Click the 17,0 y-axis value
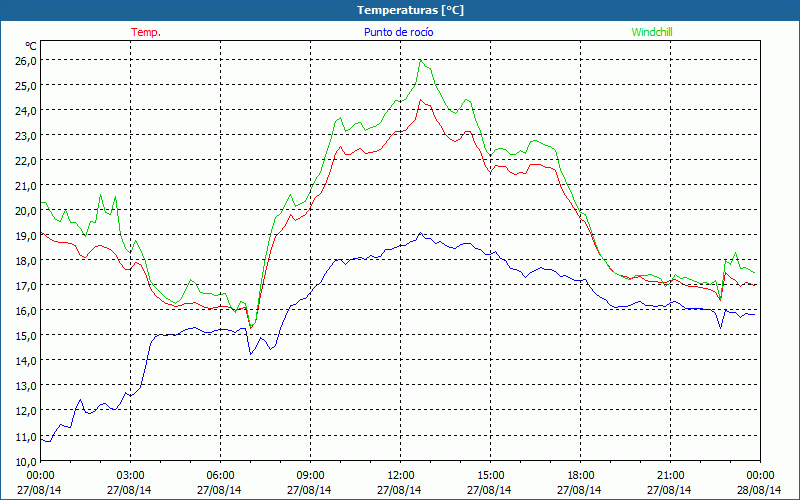Viewport: 800px width, 500px height. click(24, 286)
